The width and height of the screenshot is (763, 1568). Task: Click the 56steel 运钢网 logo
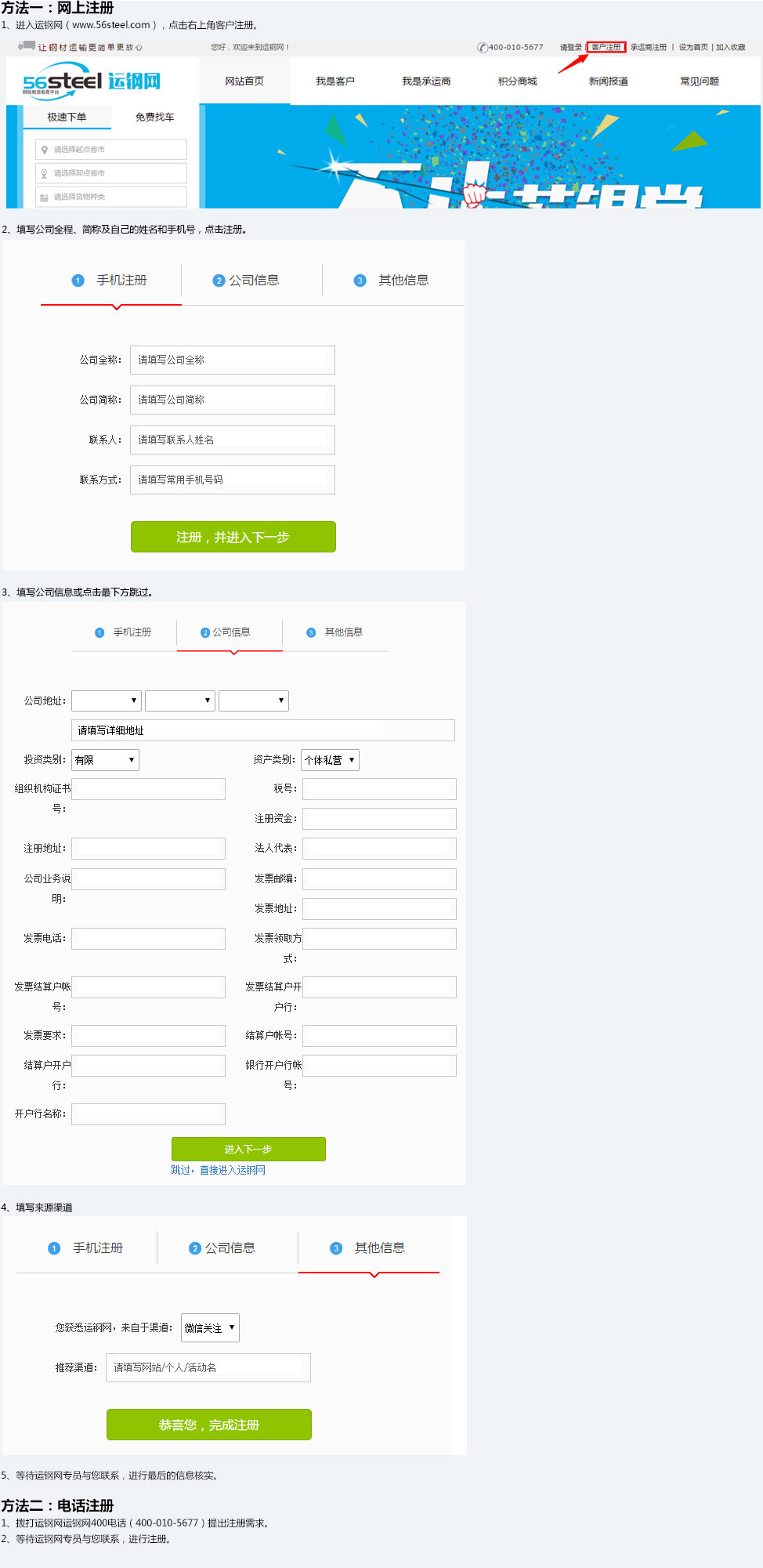91,82
